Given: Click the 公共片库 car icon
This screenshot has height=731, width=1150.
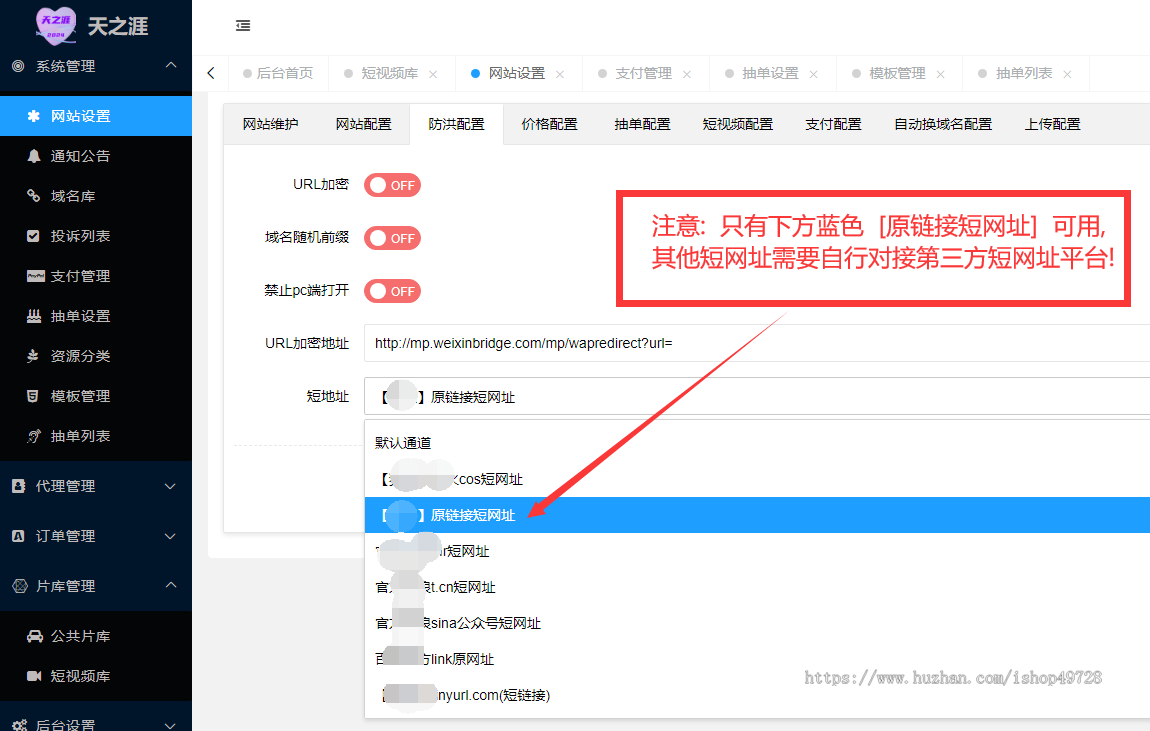Looking at the screenshot, I should click(34, 636).
